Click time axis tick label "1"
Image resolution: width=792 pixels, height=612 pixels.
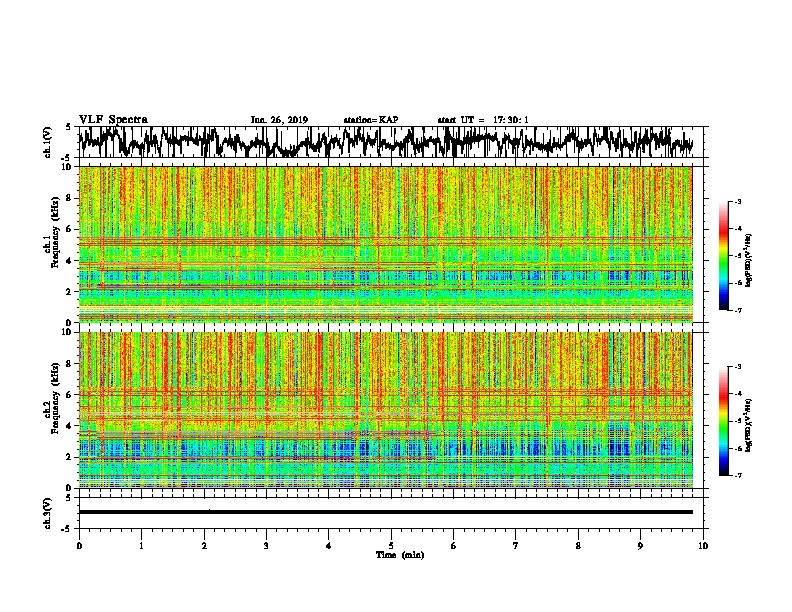pyautogui.click(x=141, y=546)
